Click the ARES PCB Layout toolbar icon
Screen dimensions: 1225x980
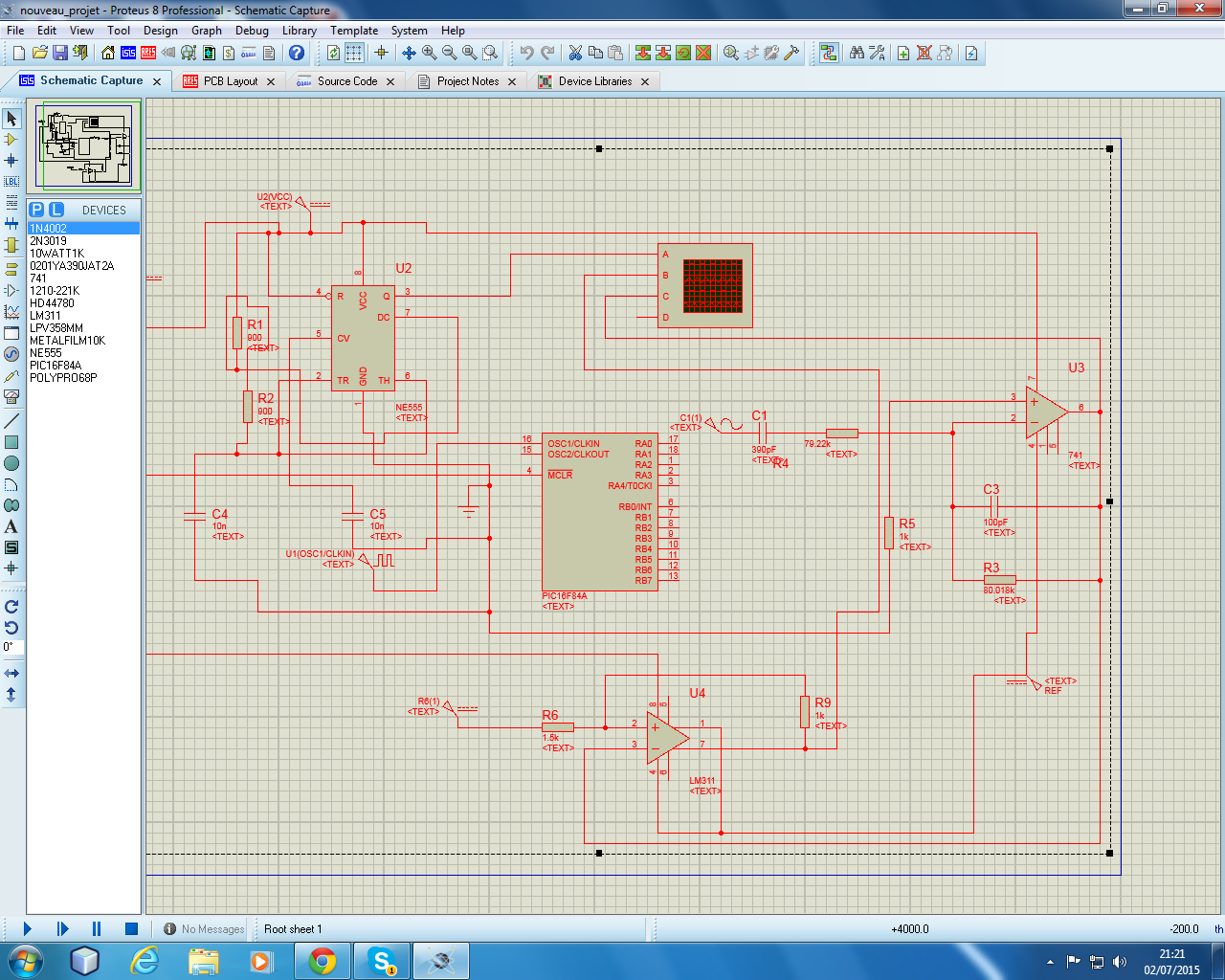(x=147, y=54)
